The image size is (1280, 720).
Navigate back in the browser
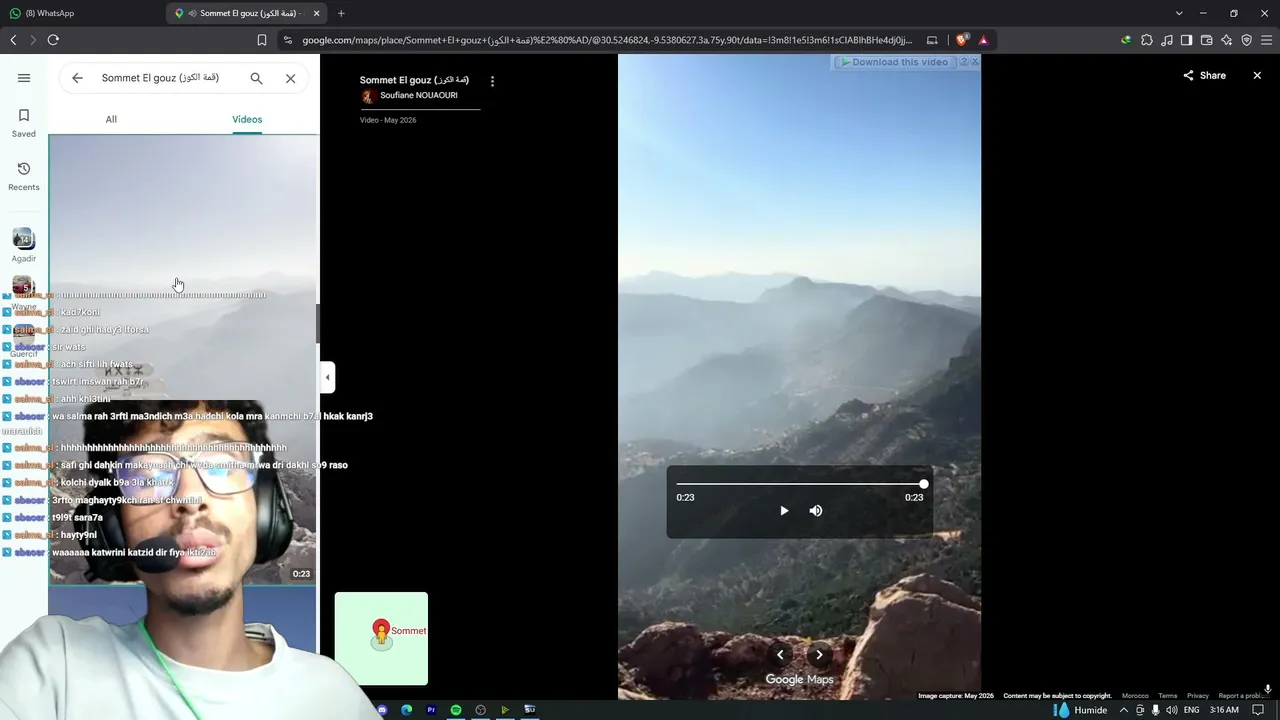coord(13,40)
